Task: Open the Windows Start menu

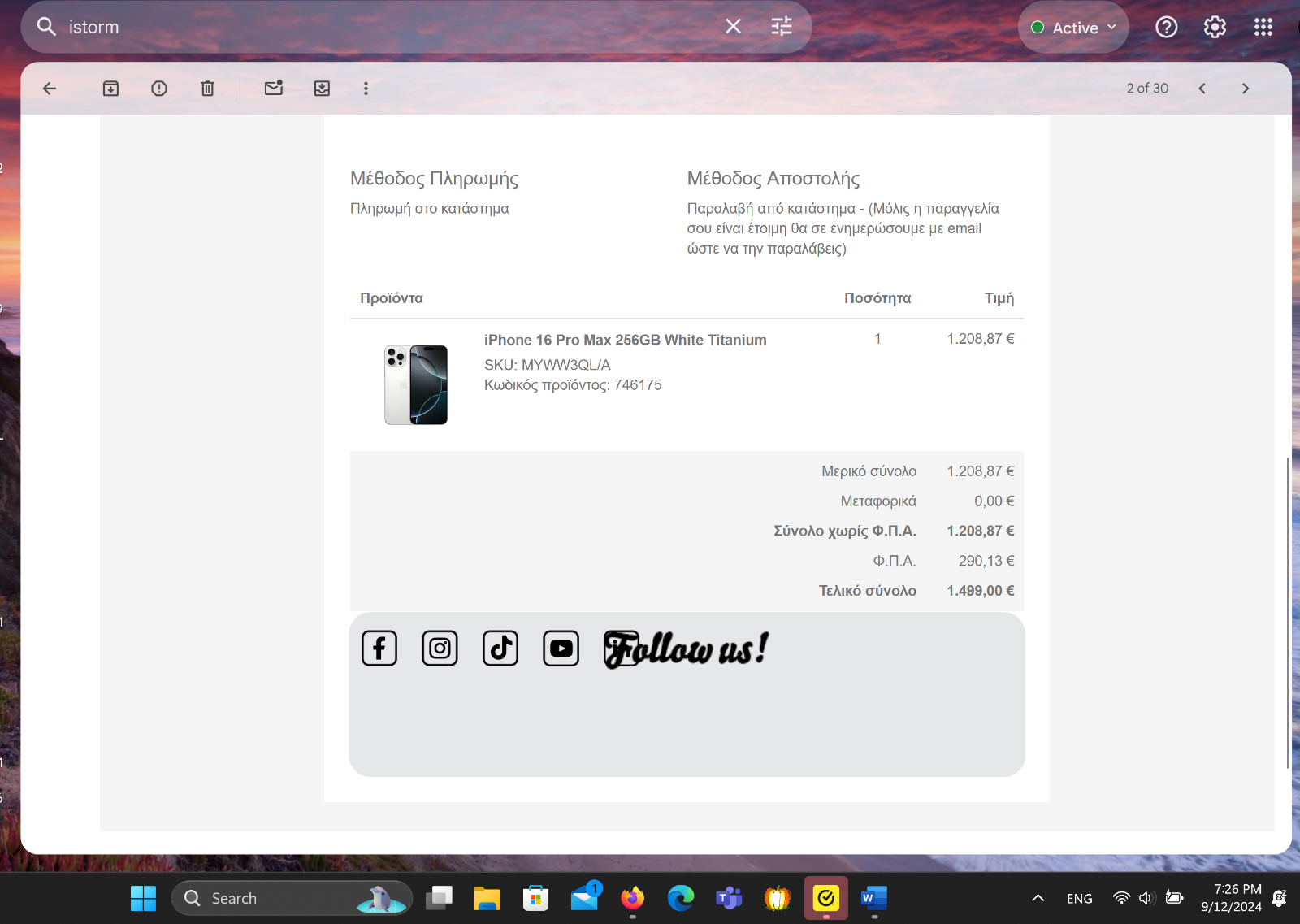Action: (143, 898)
